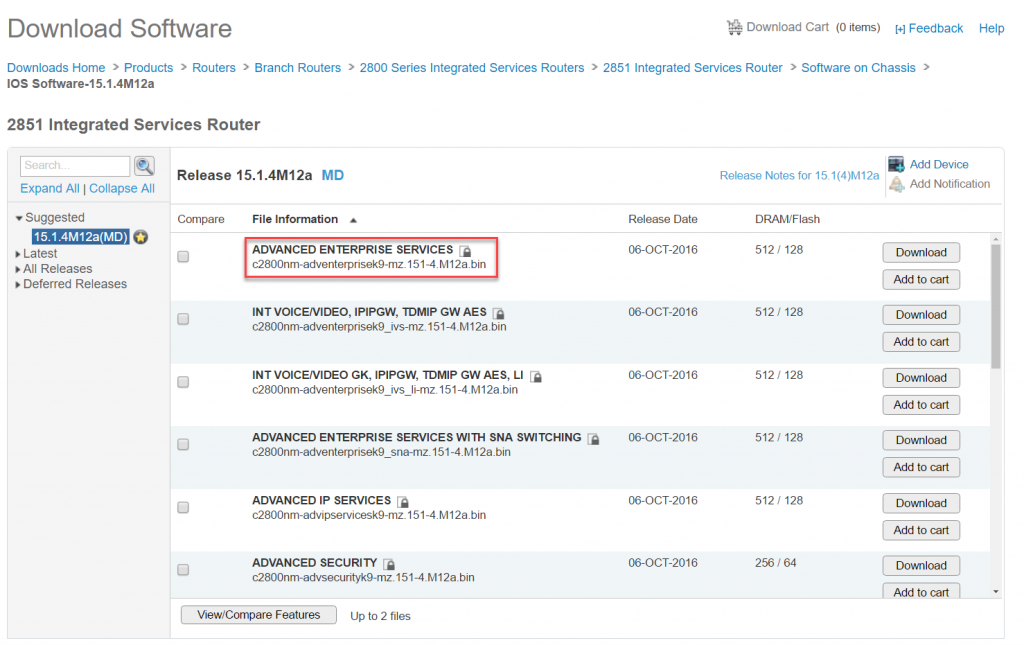Check compare box for ADVANCED SECURITY
Screen dimensions: 1024x645
tap(183, 569)
